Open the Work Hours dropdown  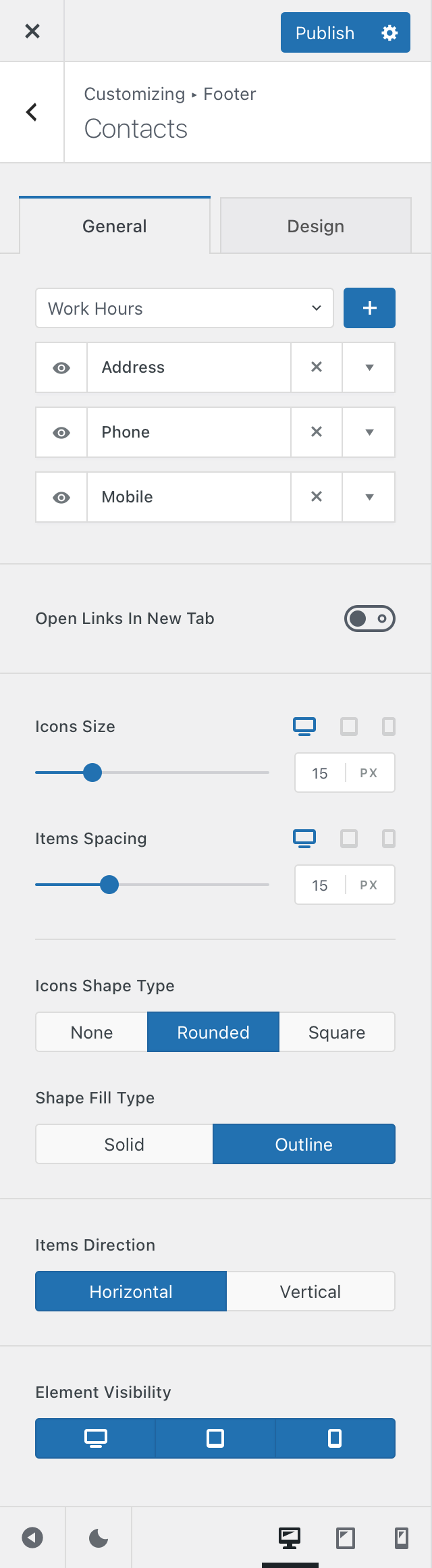coord(184,309)
